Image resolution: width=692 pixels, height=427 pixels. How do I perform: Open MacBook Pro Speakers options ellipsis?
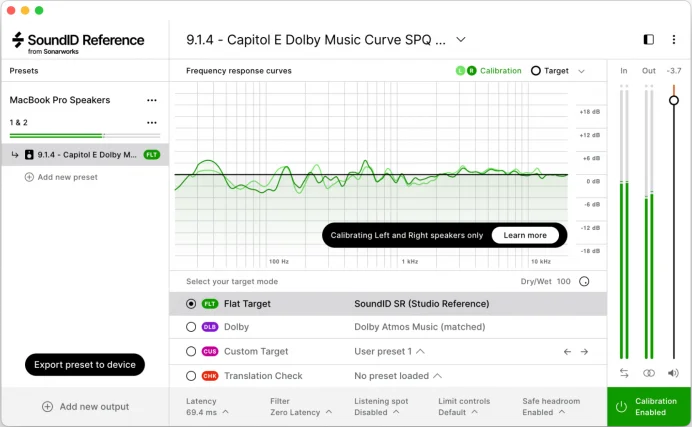[152, 100]
